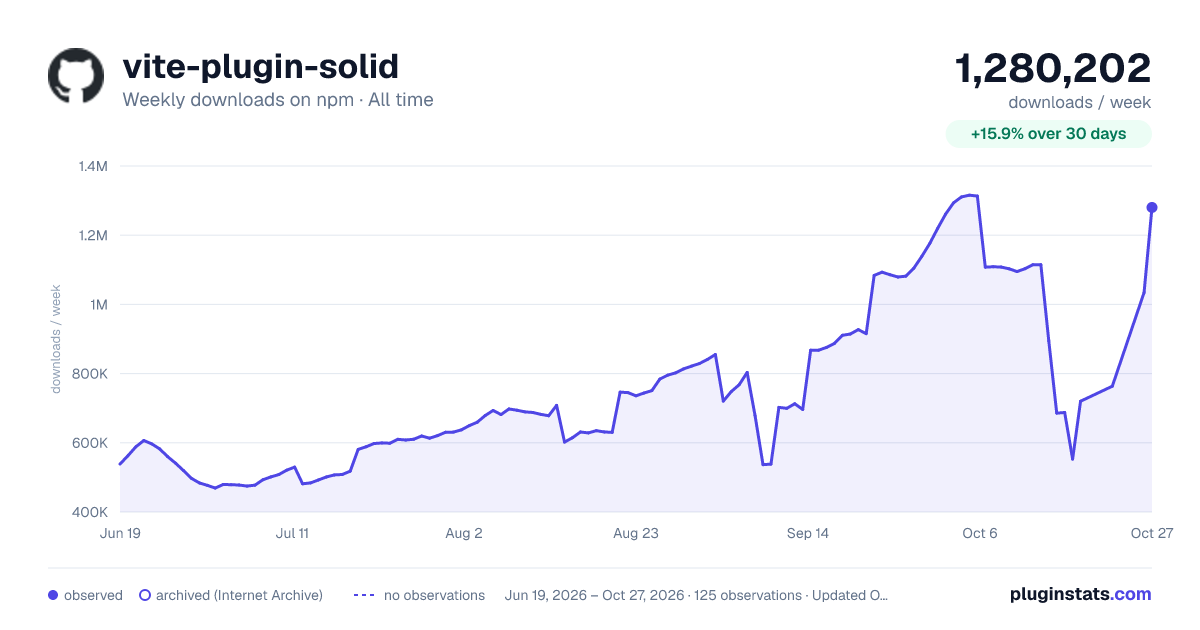Click the Aug 23 x-axis label
1200x630 pixels.
click(x=636, y=533)
